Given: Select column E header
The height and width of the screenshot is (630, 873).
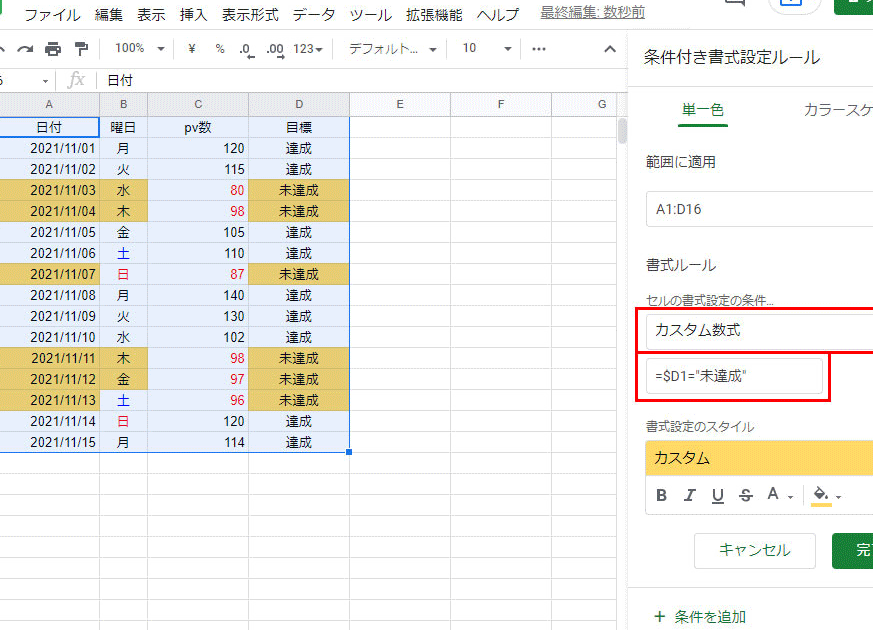Looking at the screenshot, I should [x=400, y=105].
